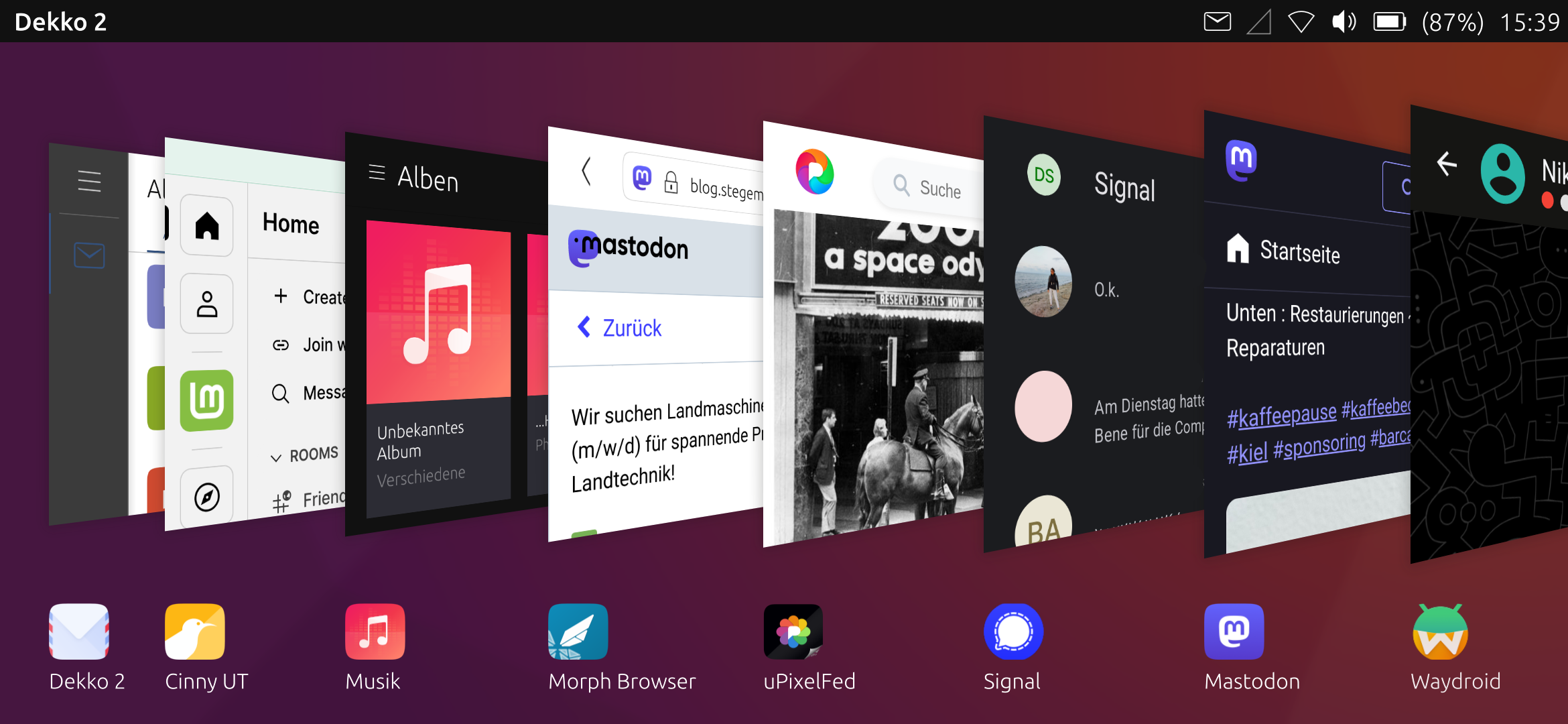Open the battery indicator
The height and width of the screenshot is (724, 1568).
pos(1390,22)
